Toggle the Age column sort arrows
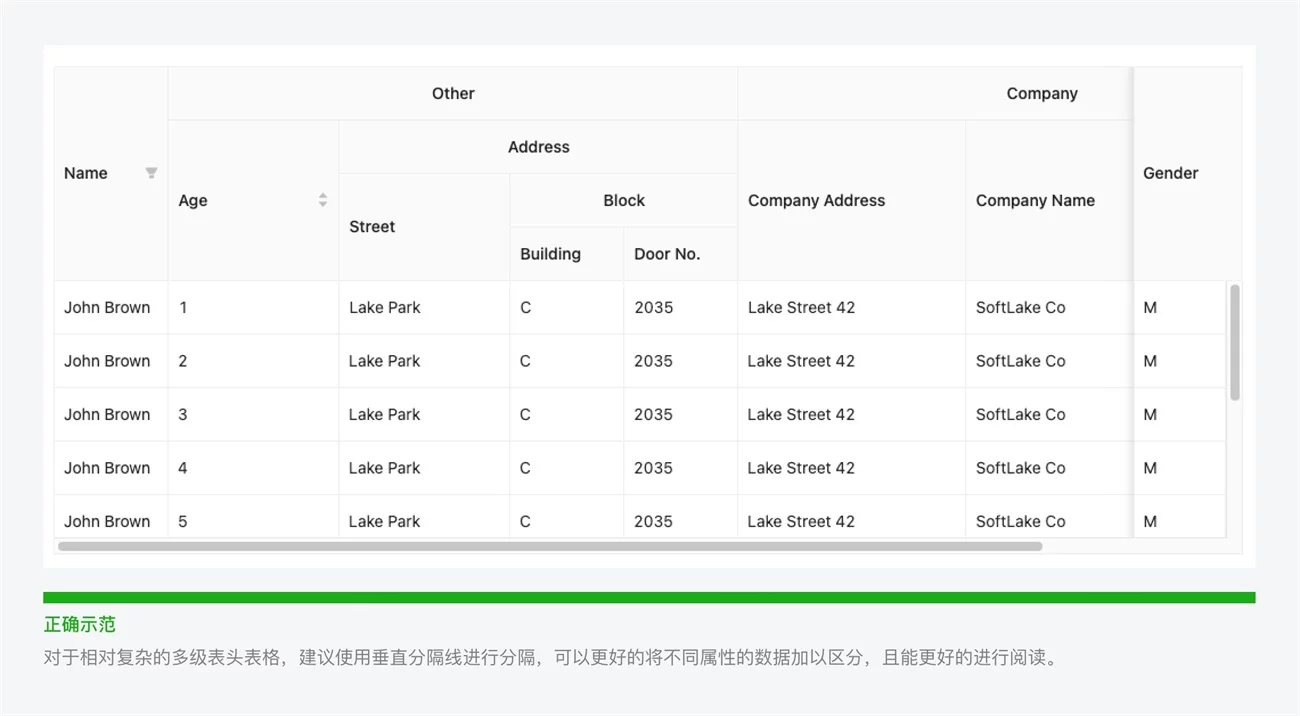Screen dimensions: 1300x716 click(323, 200)
